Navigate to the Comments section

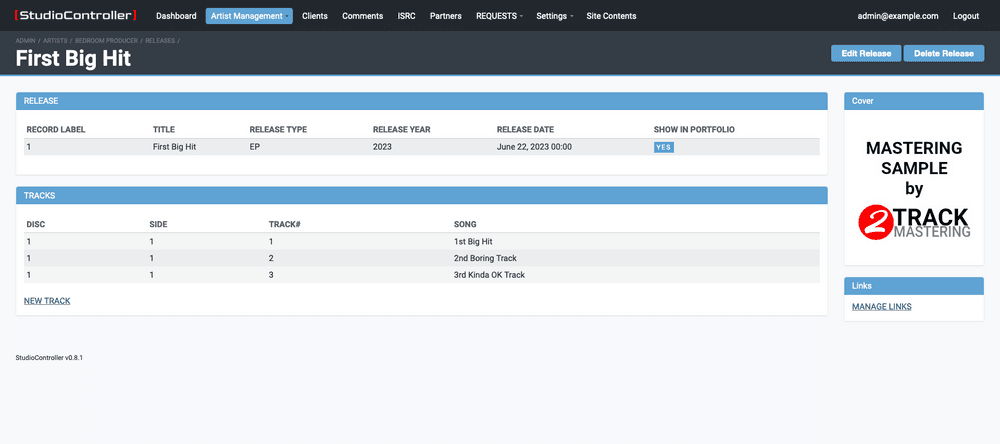362,16
